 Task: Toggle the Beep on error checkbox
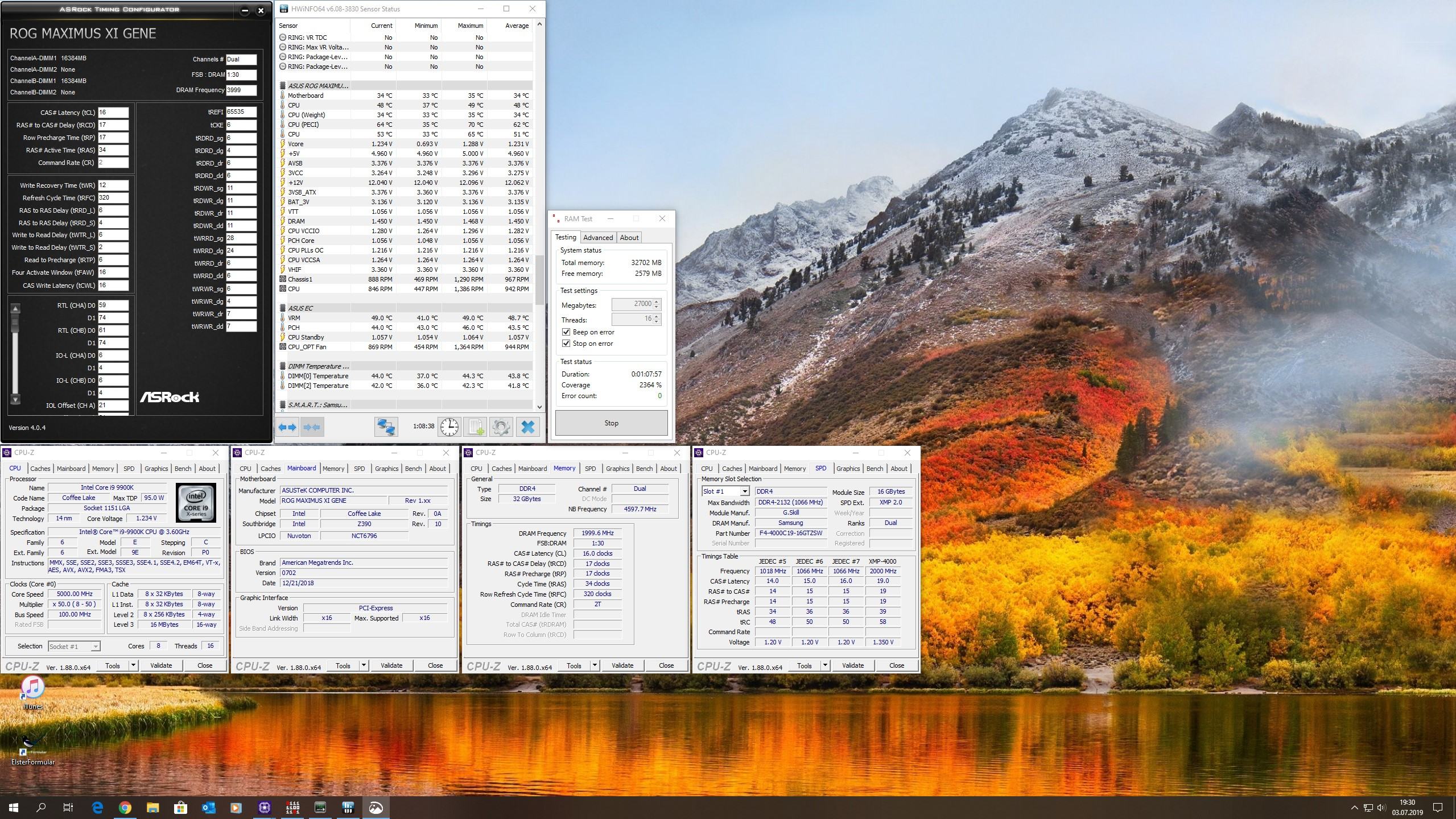point(566,332)
